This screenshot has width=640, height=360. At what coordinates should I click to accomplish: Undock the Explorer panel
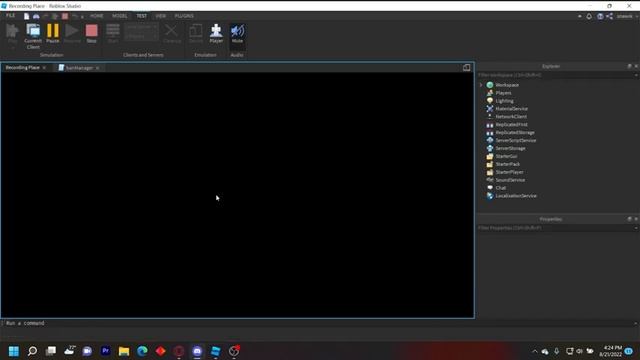pyautogui.click(x=629, y=66)
